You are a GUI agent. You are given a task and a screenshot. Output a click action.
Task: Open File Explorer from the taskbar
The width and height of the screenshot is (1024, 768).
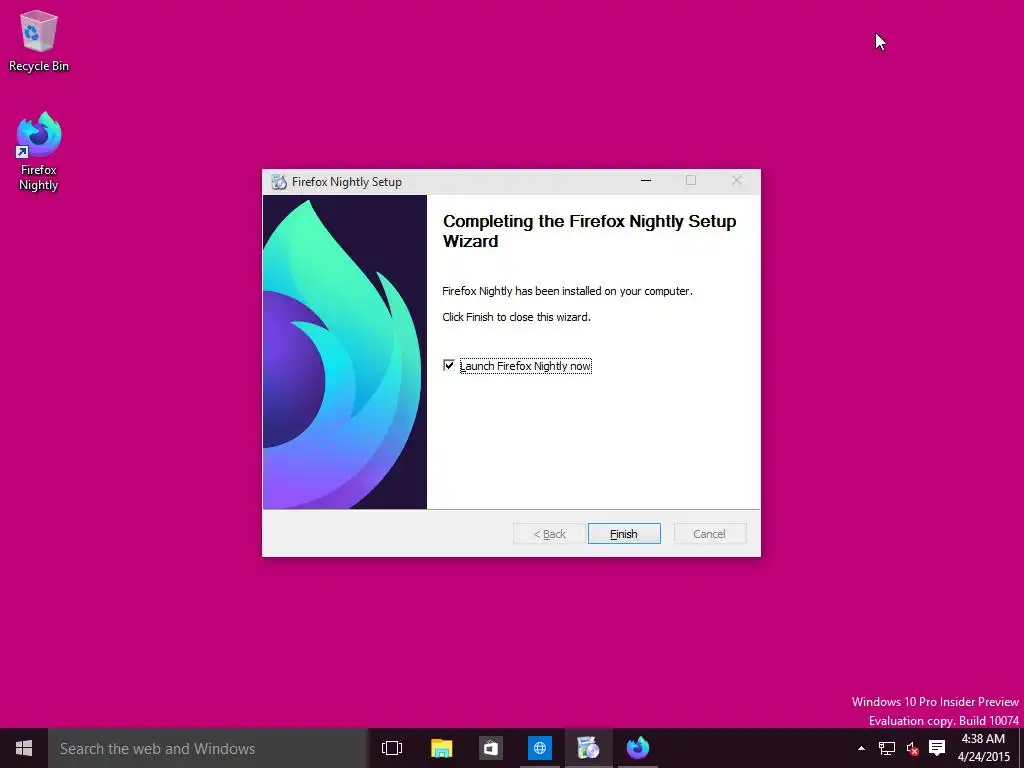point(441,748)
